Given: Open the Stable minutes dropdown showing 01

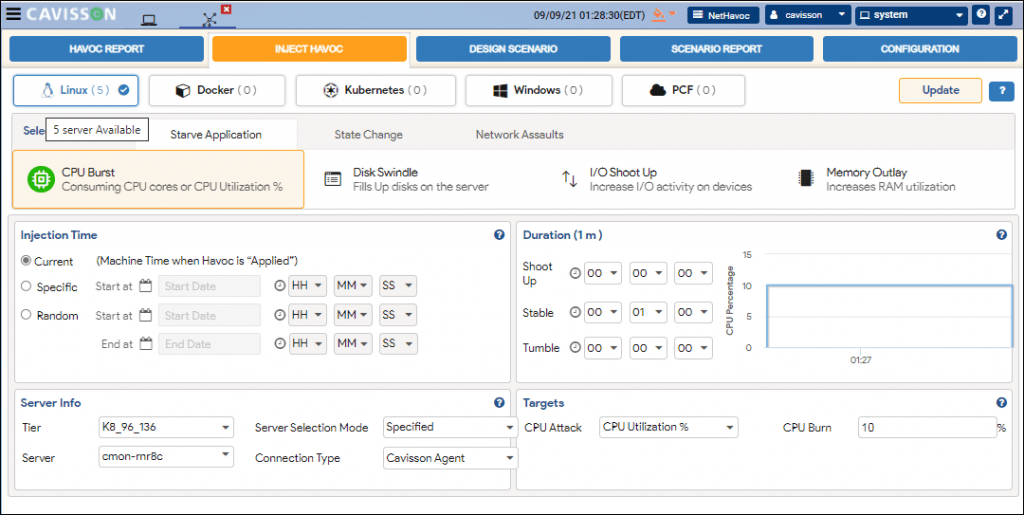Looking at the screenshot, I should 648,313.
